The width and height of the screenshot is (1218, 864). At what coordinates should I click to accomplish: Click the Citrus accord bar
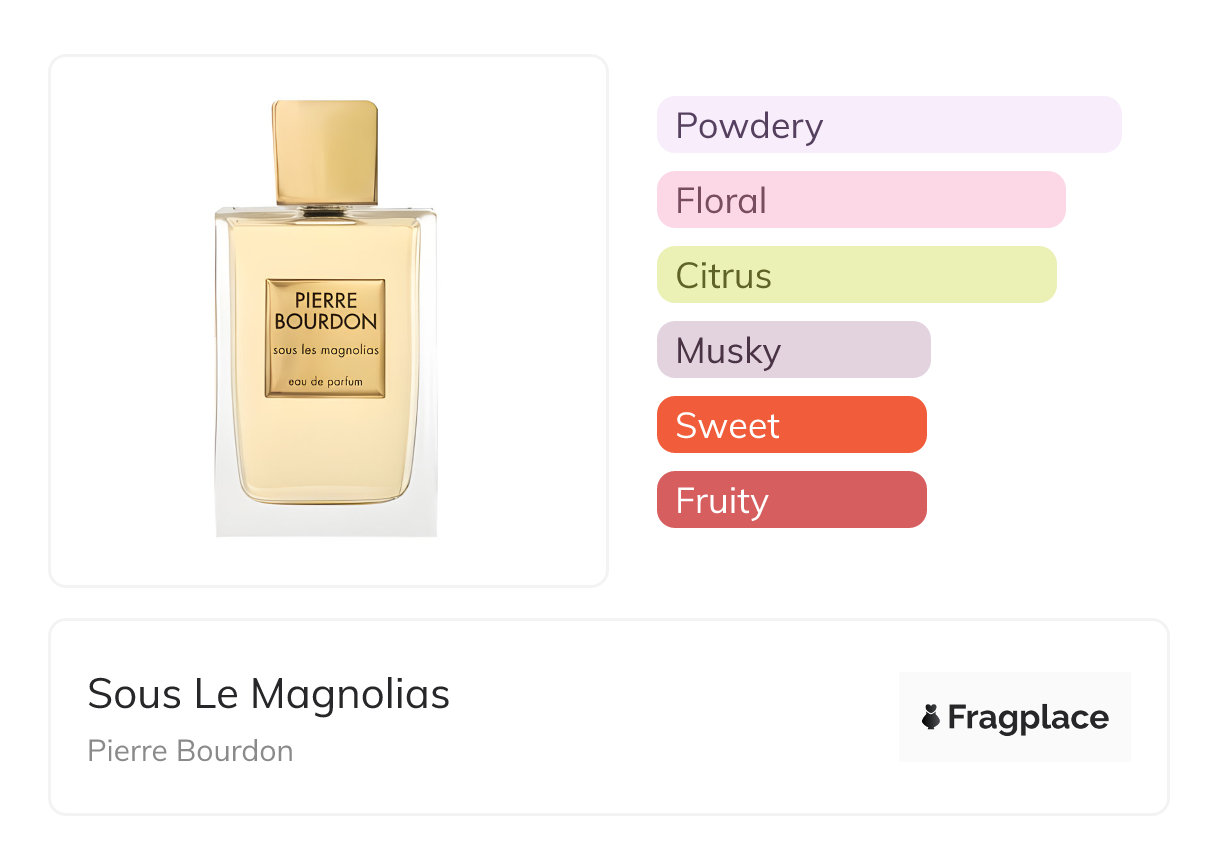click(x=856, y=275)
